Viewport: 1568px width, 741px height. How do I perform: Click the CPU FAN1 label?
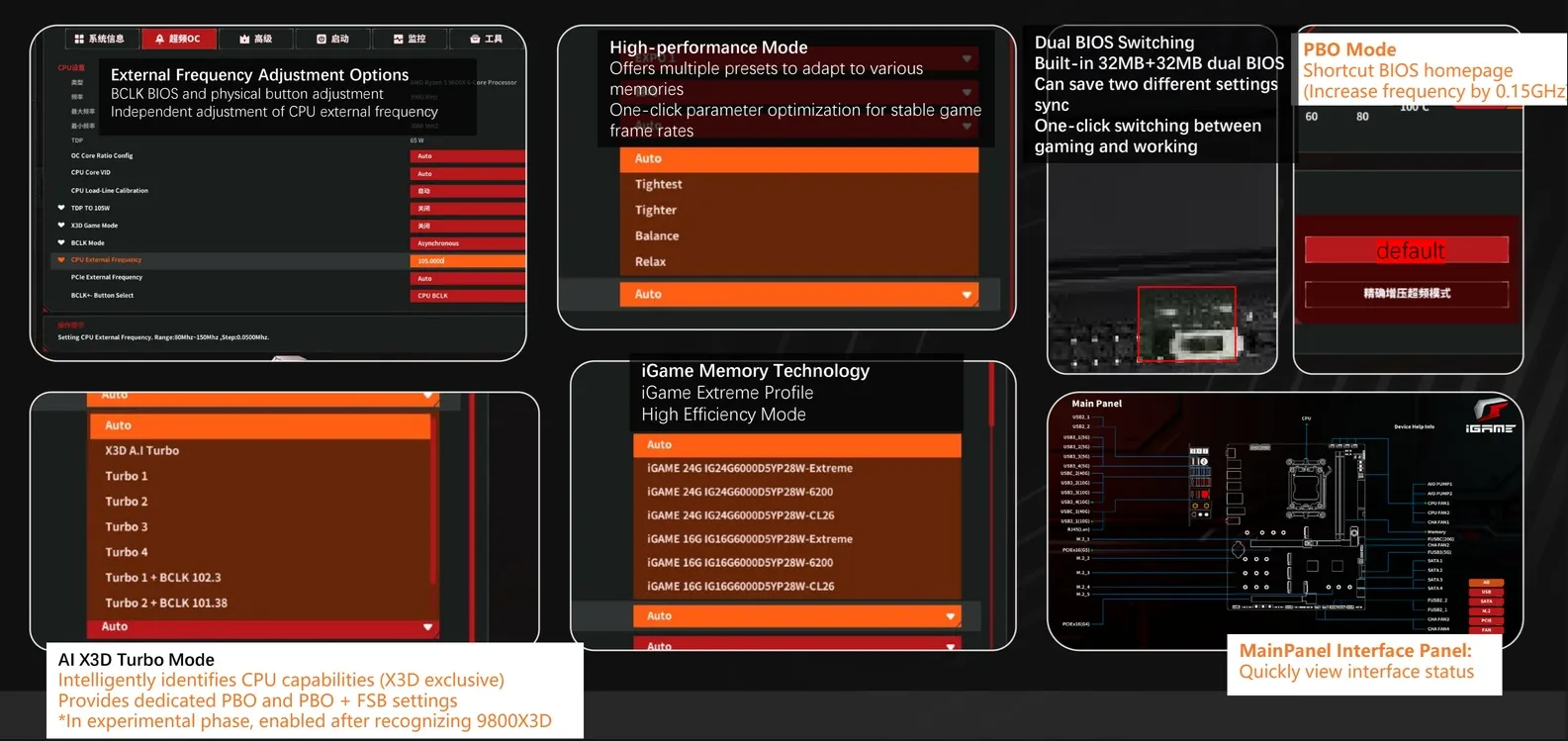[x=1438, y=503]
